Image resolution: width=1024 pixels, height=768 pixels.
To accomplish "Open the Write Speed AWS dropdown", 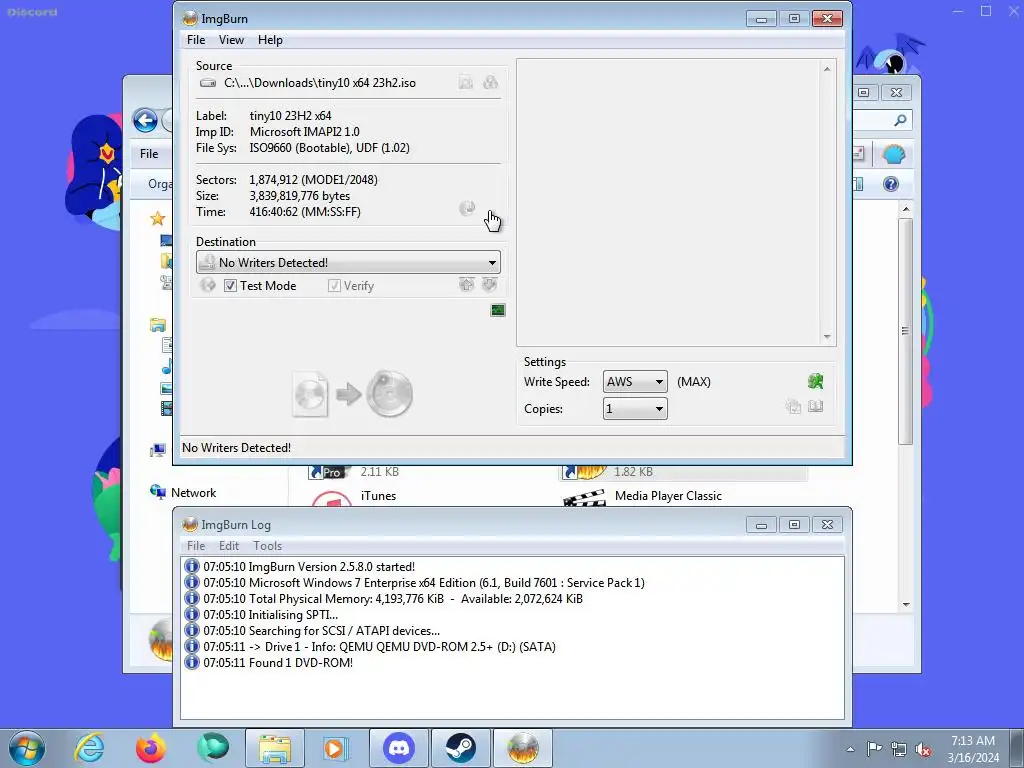I will 635,381.
